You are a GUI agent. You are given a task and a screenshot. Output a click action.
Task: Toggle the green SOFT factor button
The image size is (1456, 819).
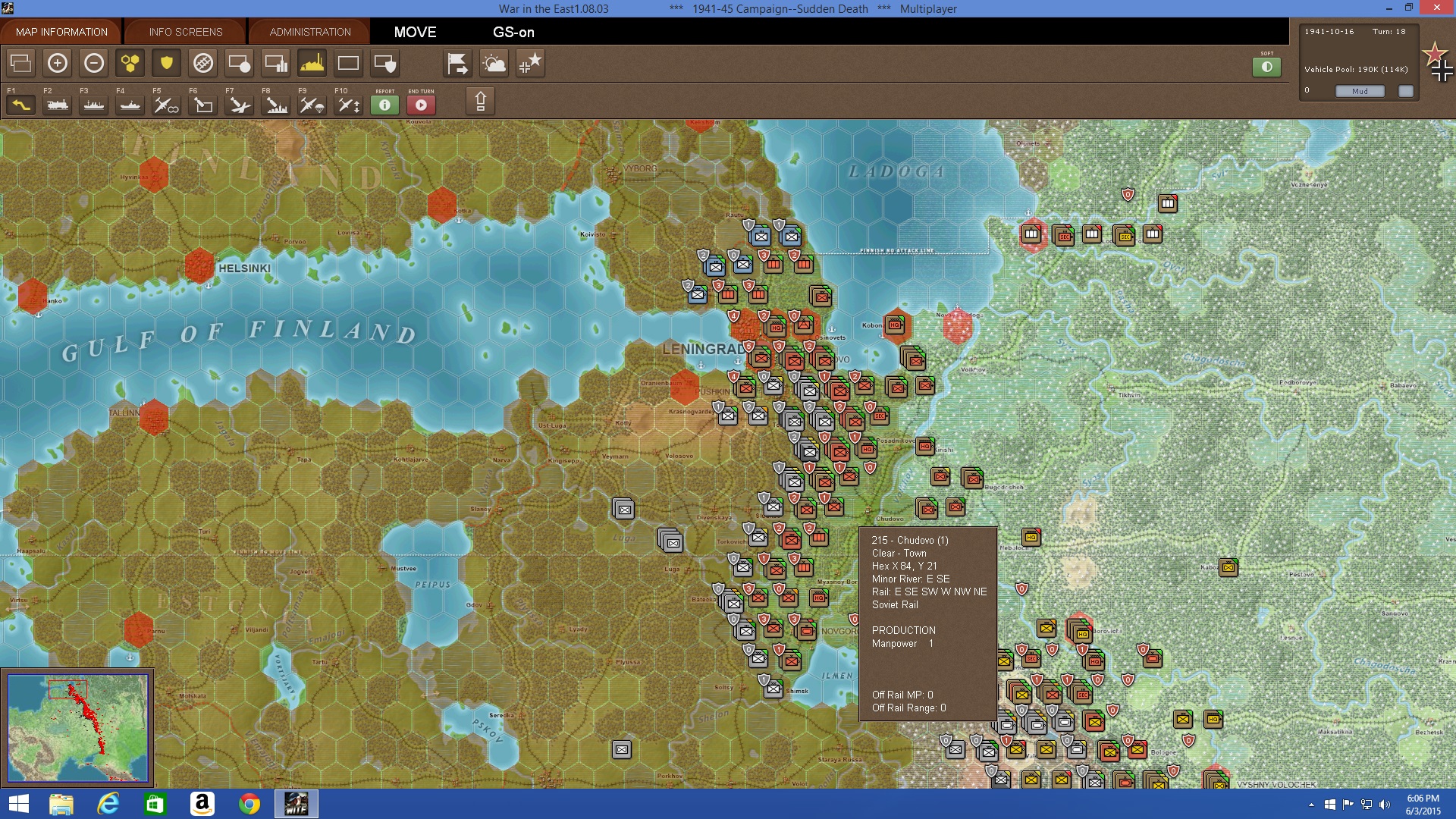point(1266,67)
